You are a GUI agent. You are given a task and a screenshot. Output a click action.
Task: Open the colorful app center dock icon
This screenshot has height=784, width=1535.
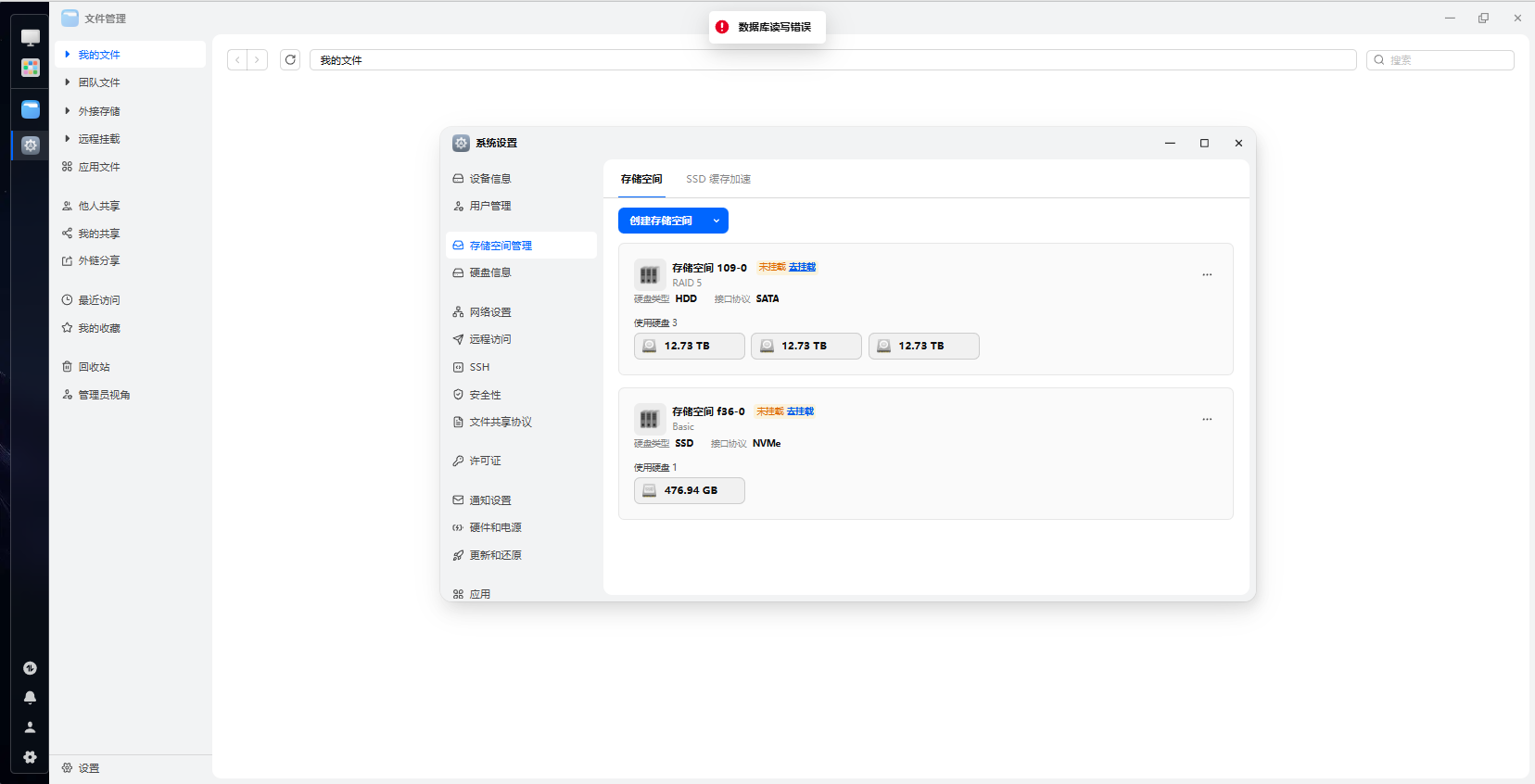(x=31, y=68)
